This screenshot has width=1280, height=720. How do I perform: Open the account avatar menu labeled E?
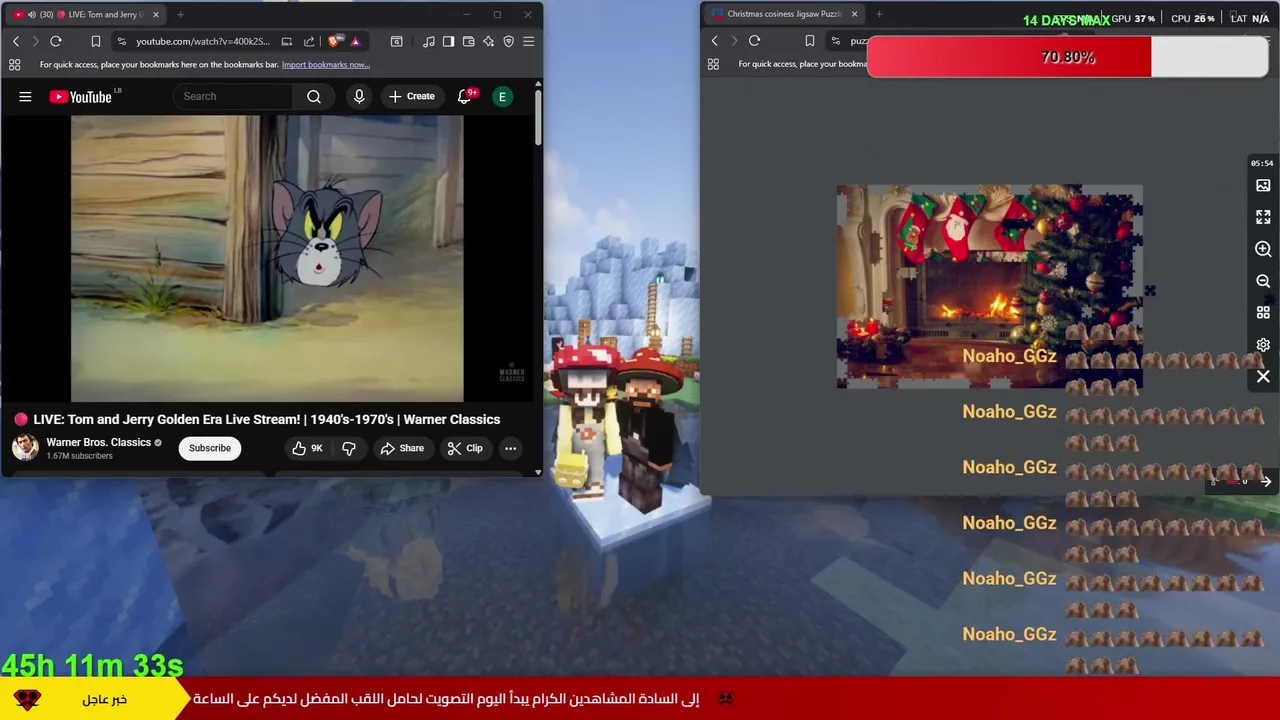point(503,96)
